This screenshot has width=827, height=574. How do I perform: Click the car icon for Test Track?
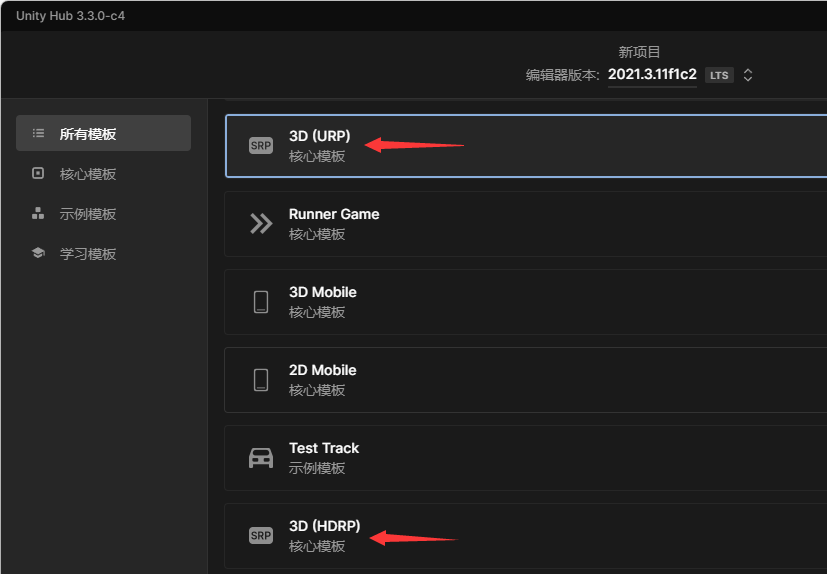pos(261,458)
